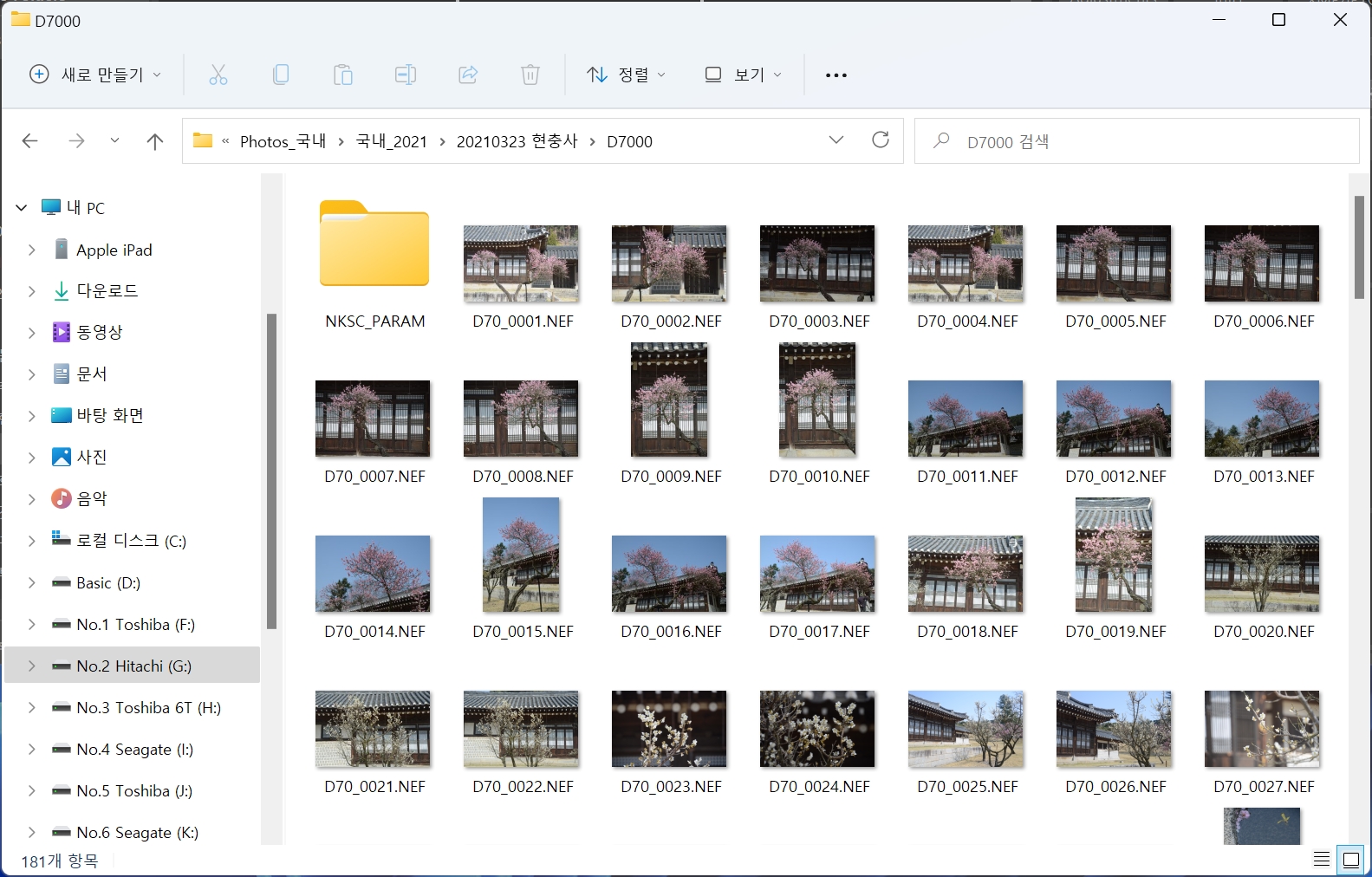Click the Copy icon in toolbar
Image resolution: width=1372 pixels, height=877 pixels.
281,75
